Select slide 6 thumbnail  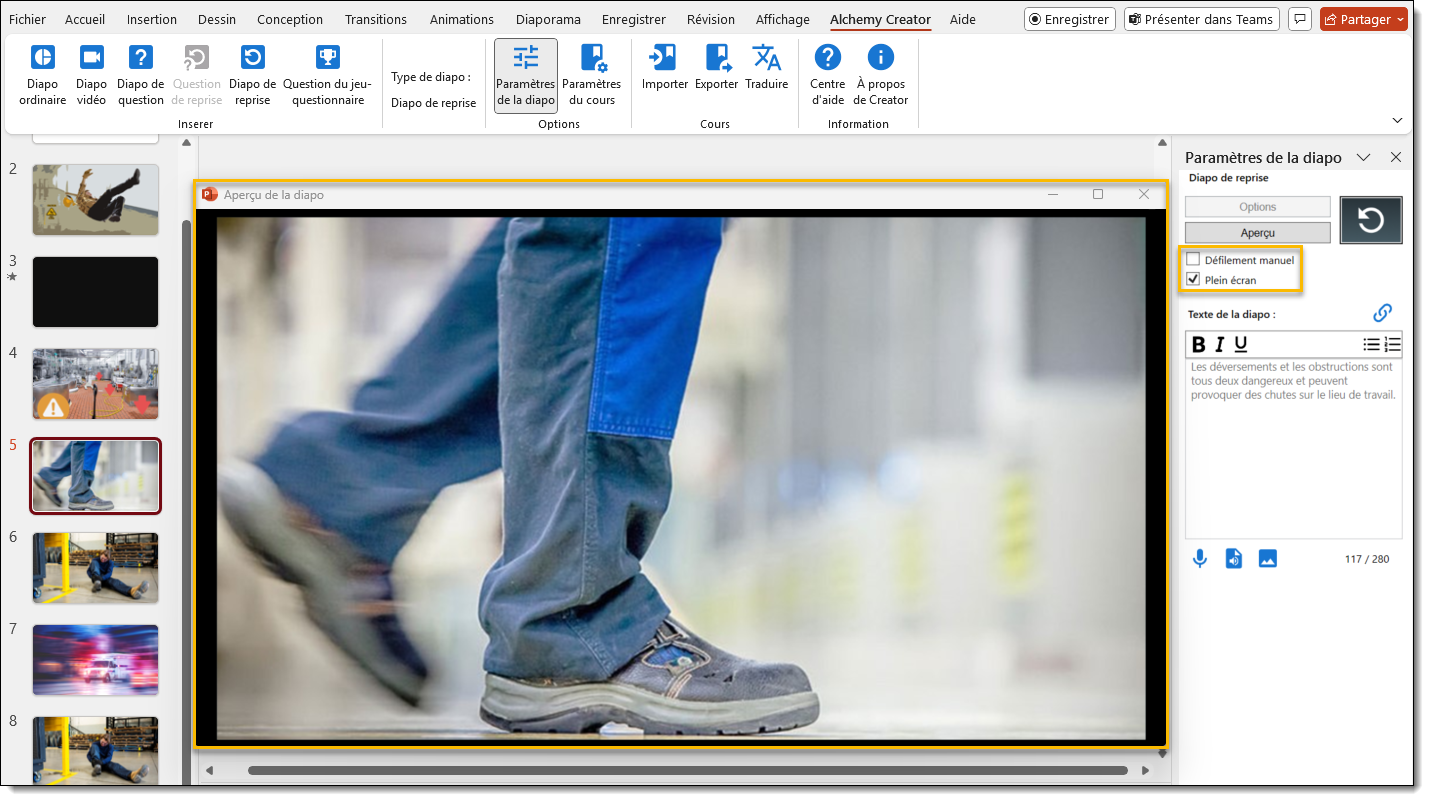96,567
